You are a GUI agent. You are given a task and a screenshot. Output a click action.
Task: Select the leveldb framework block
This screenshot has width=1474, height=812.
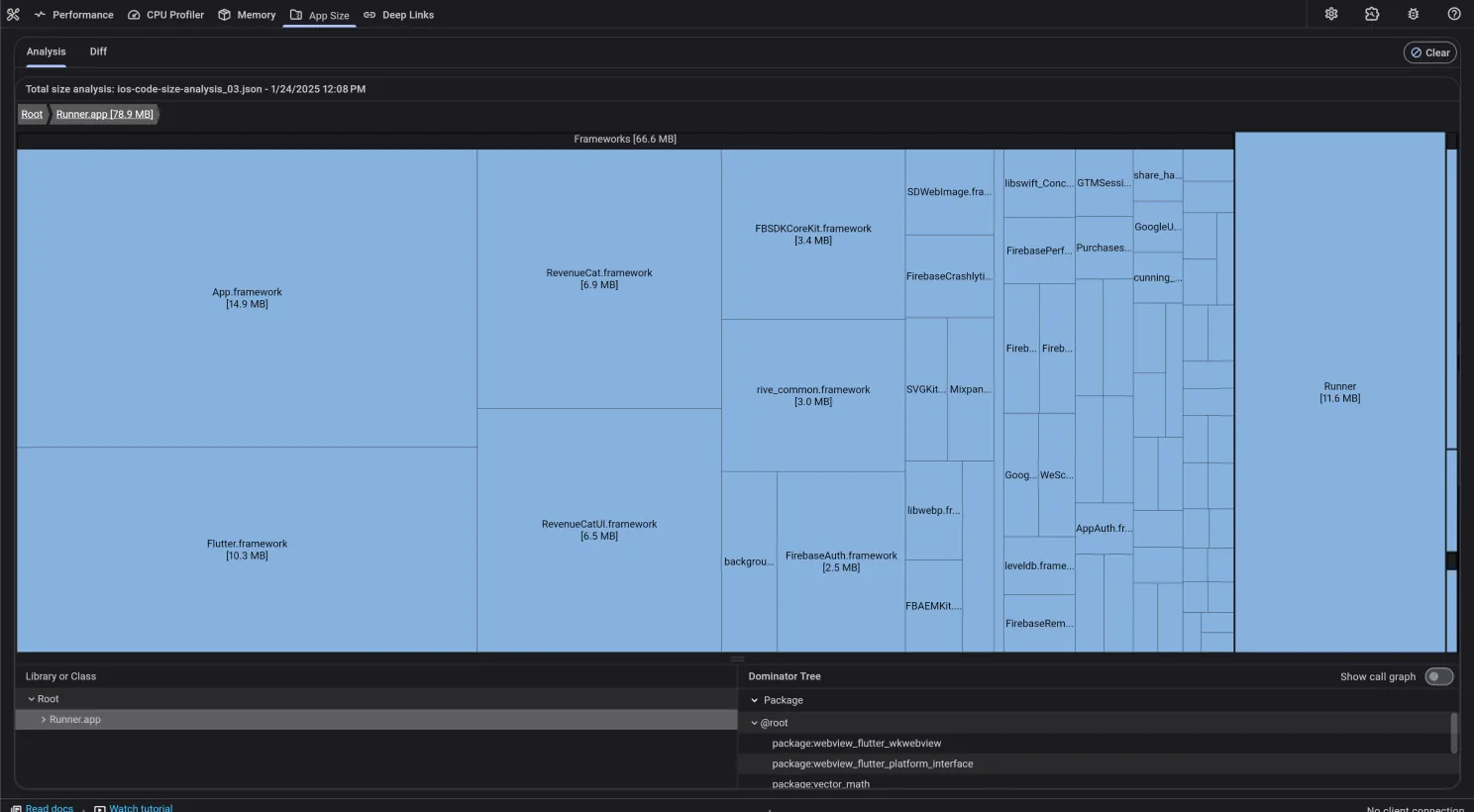[x=1039, y=566]
